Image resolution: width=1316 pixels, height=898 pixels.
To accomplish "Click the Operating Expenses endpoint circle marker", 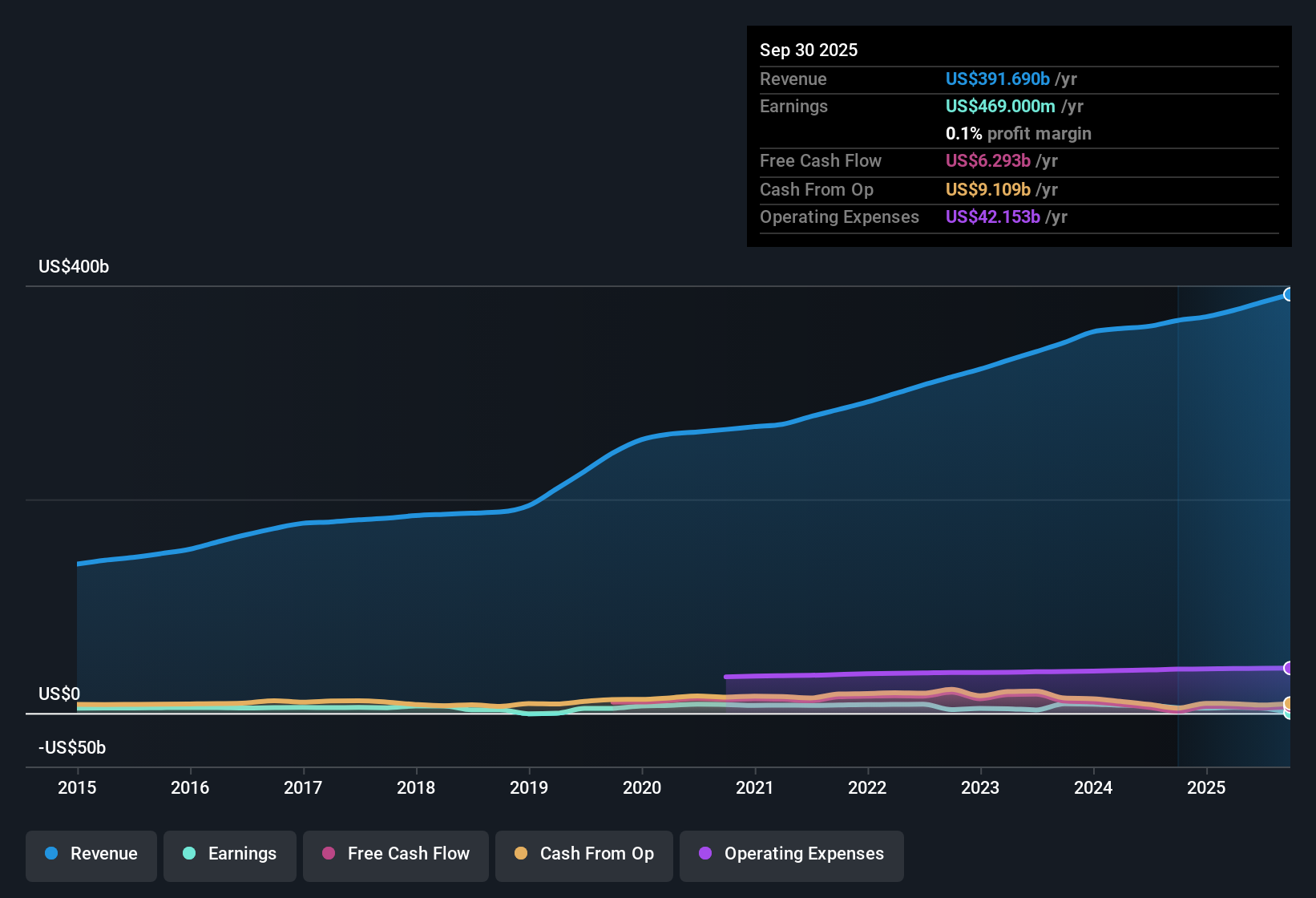I will [1289, 667].
